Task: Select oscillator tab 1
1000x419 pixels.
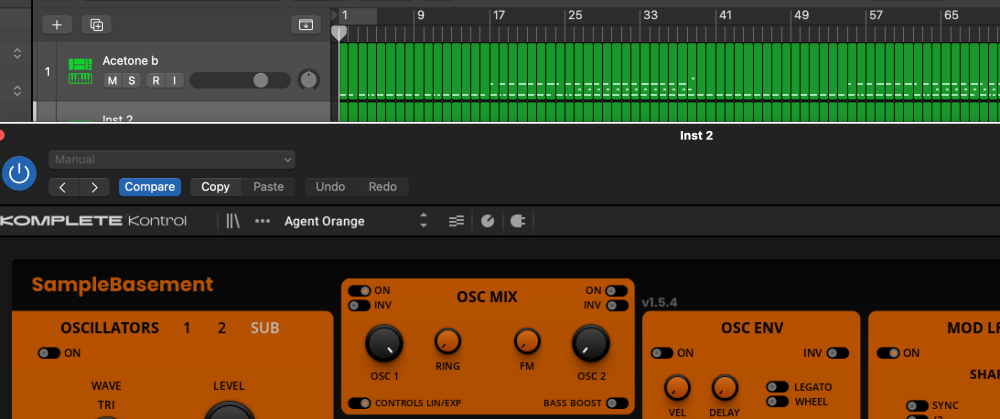Action: point(187,328)
